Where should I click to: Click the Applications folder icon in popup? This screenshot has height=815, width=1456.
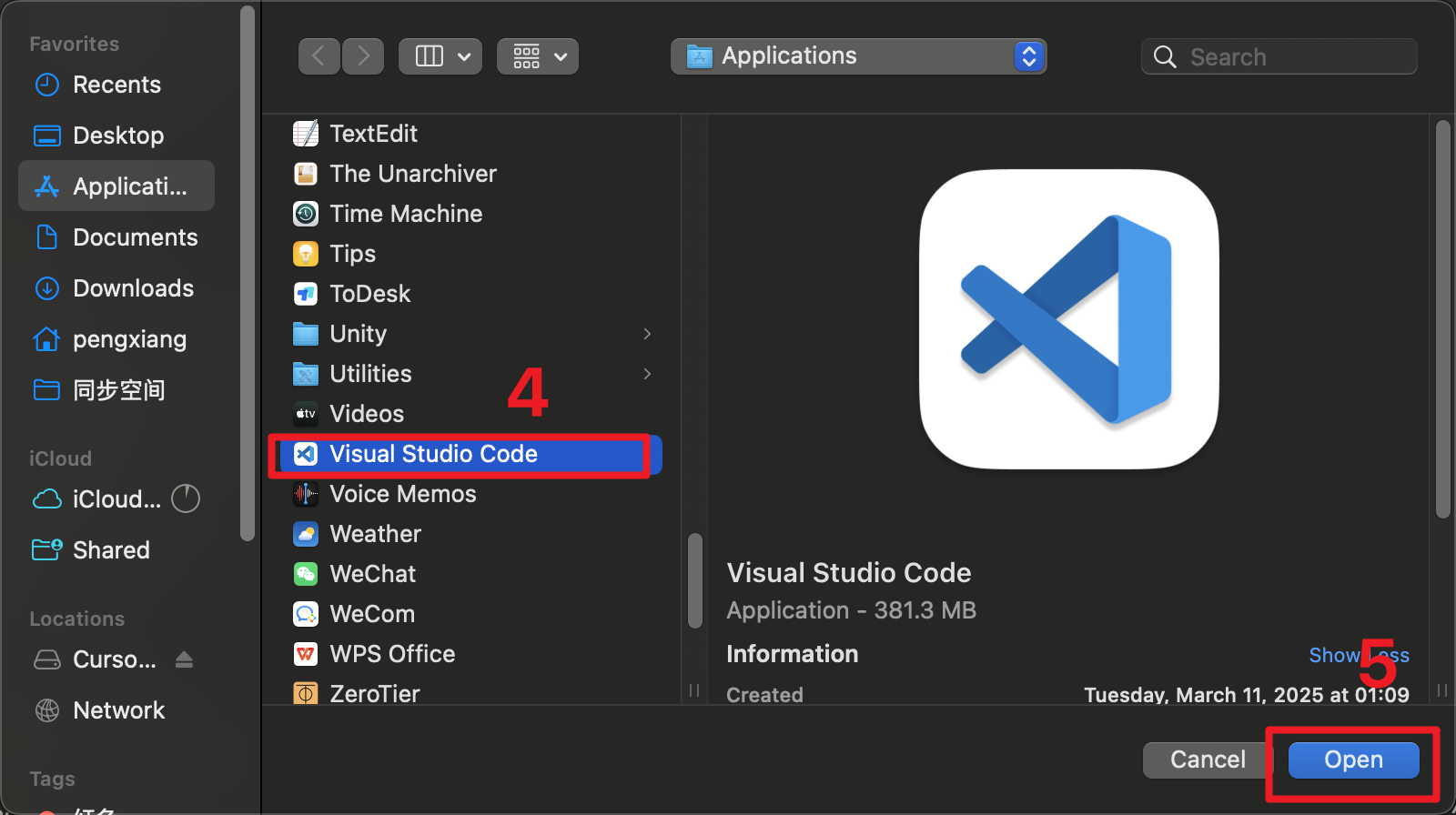click(699, 56)
